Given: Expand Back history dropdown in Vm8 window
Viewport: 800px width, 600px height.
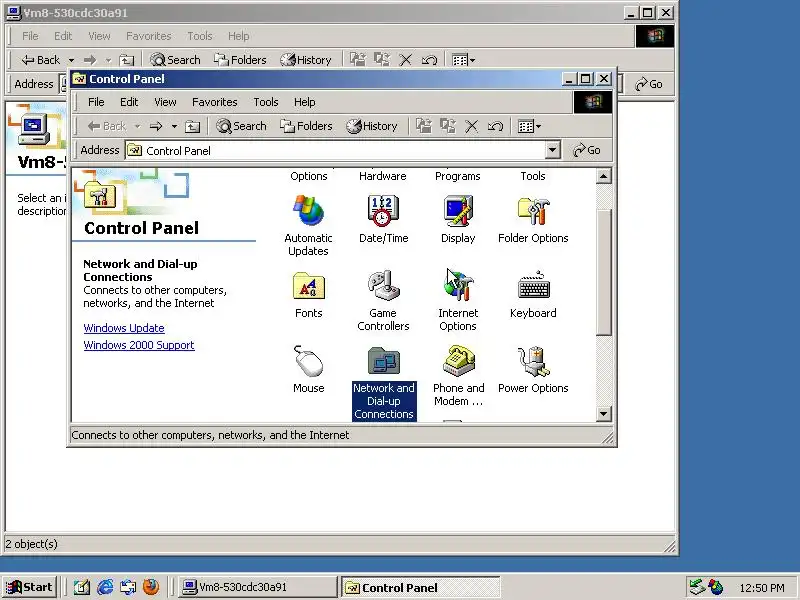Looking at the screenshot, I should click(x=71, y=60).
